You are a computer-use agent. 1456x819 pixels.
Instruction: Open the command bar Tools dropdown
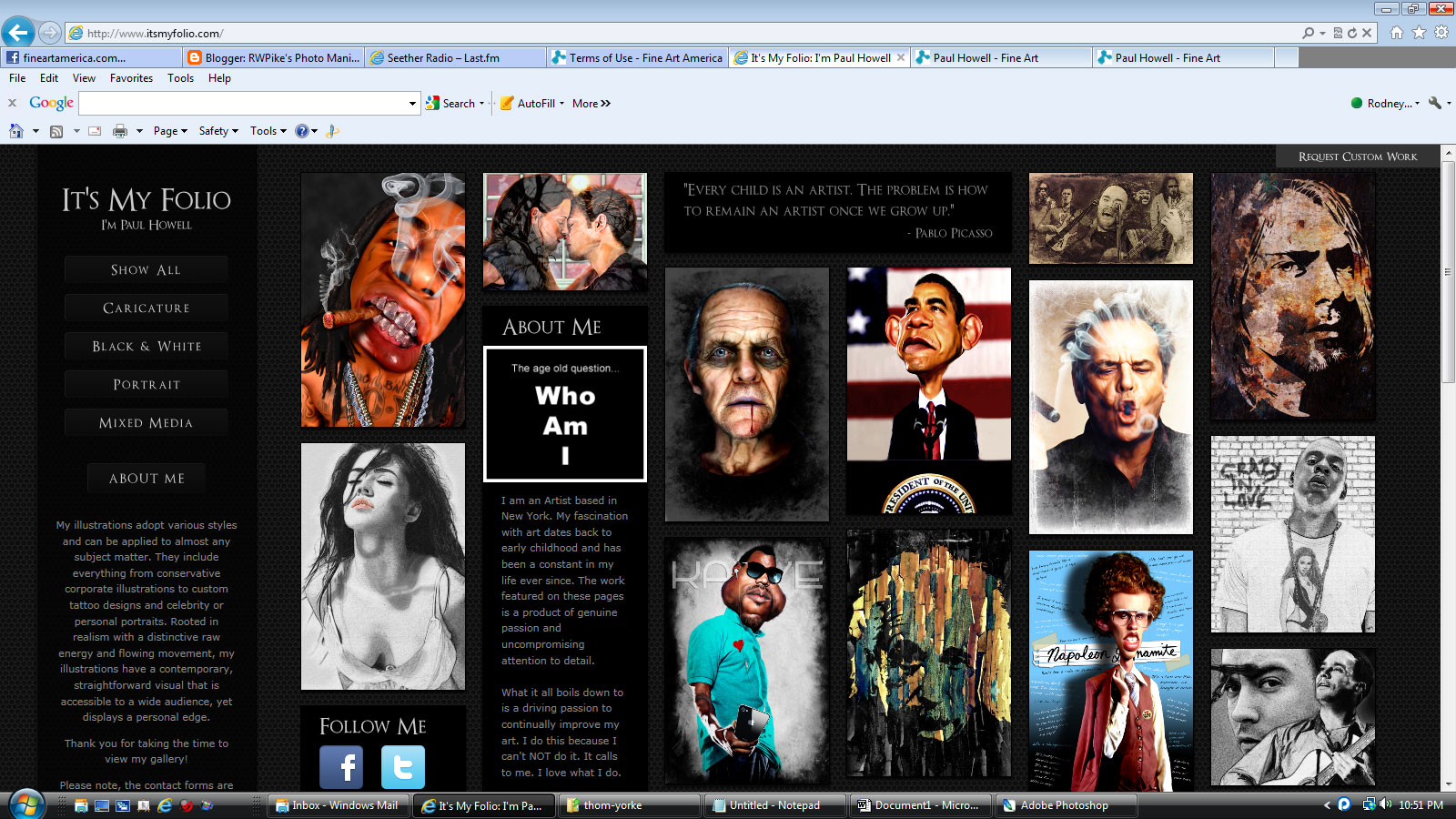coord(268,131)
